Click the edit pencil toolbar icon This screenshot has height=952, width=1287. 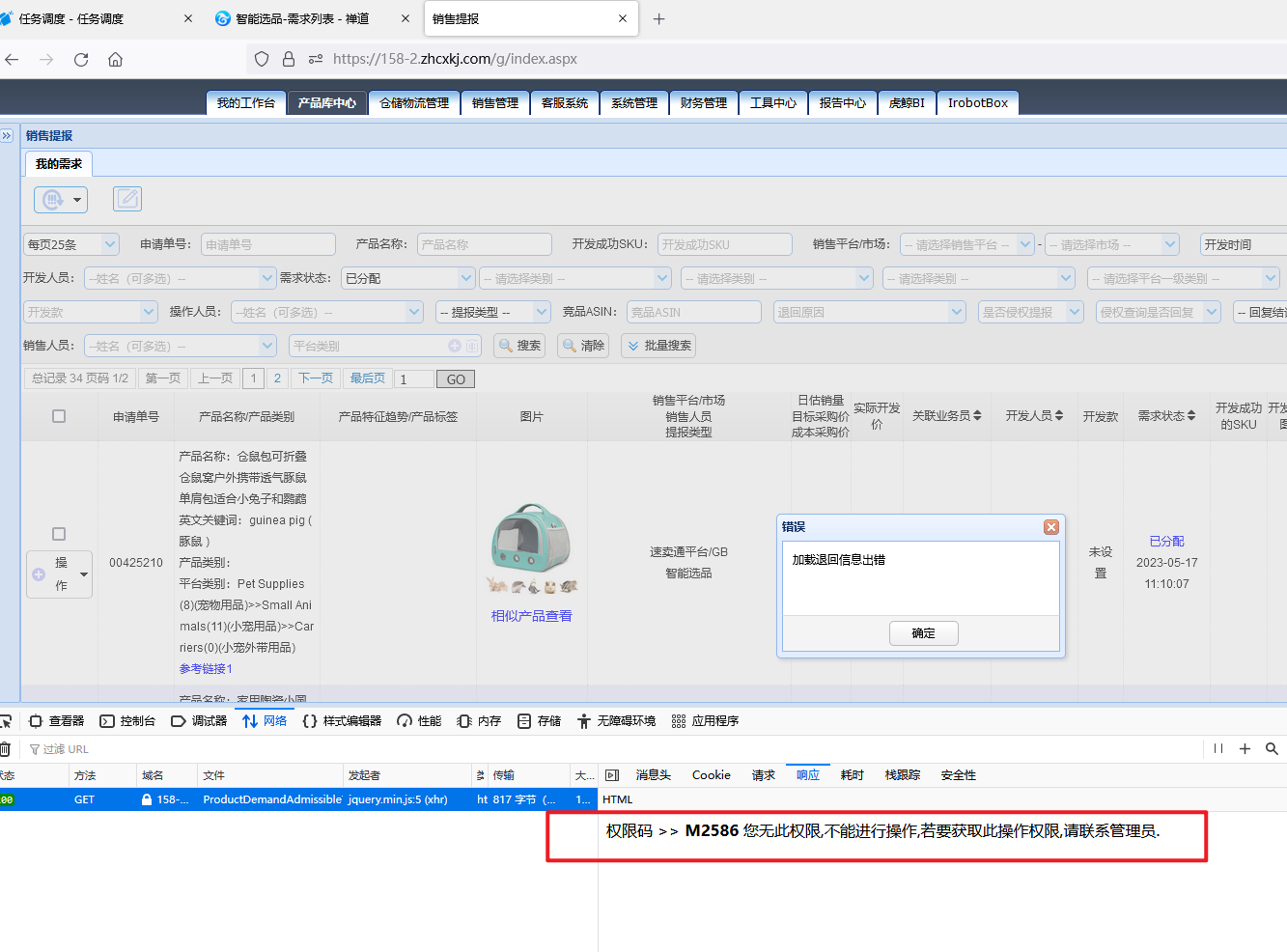(x=127, y=199)
